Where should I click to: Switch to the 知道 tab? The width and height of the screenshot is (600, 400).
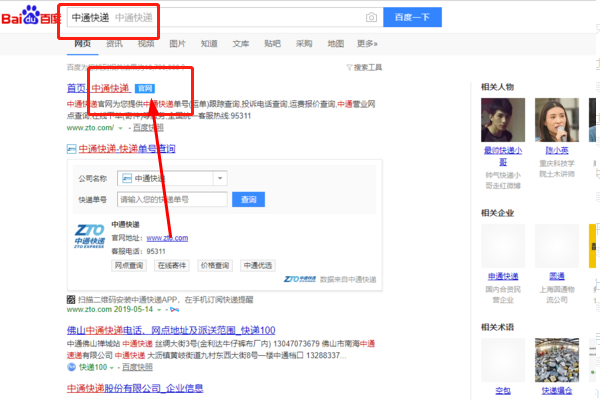[209, 44]
